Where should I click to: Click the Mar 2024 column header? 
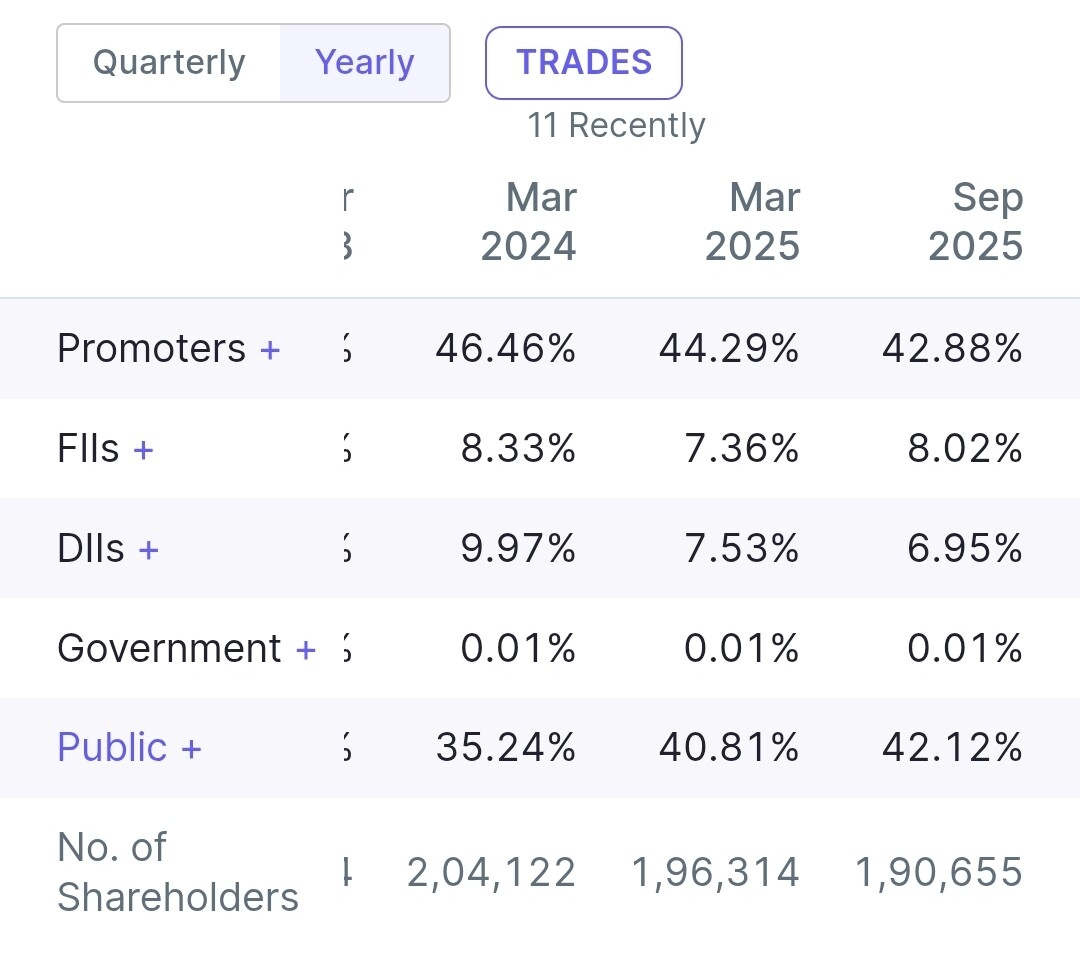(530, 222)
